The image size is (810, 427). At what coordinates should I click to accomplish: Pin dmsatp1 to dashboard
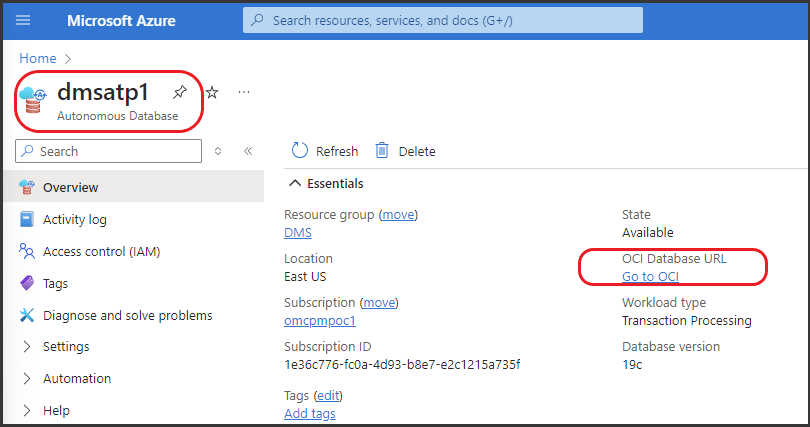(x=179, y=92)
